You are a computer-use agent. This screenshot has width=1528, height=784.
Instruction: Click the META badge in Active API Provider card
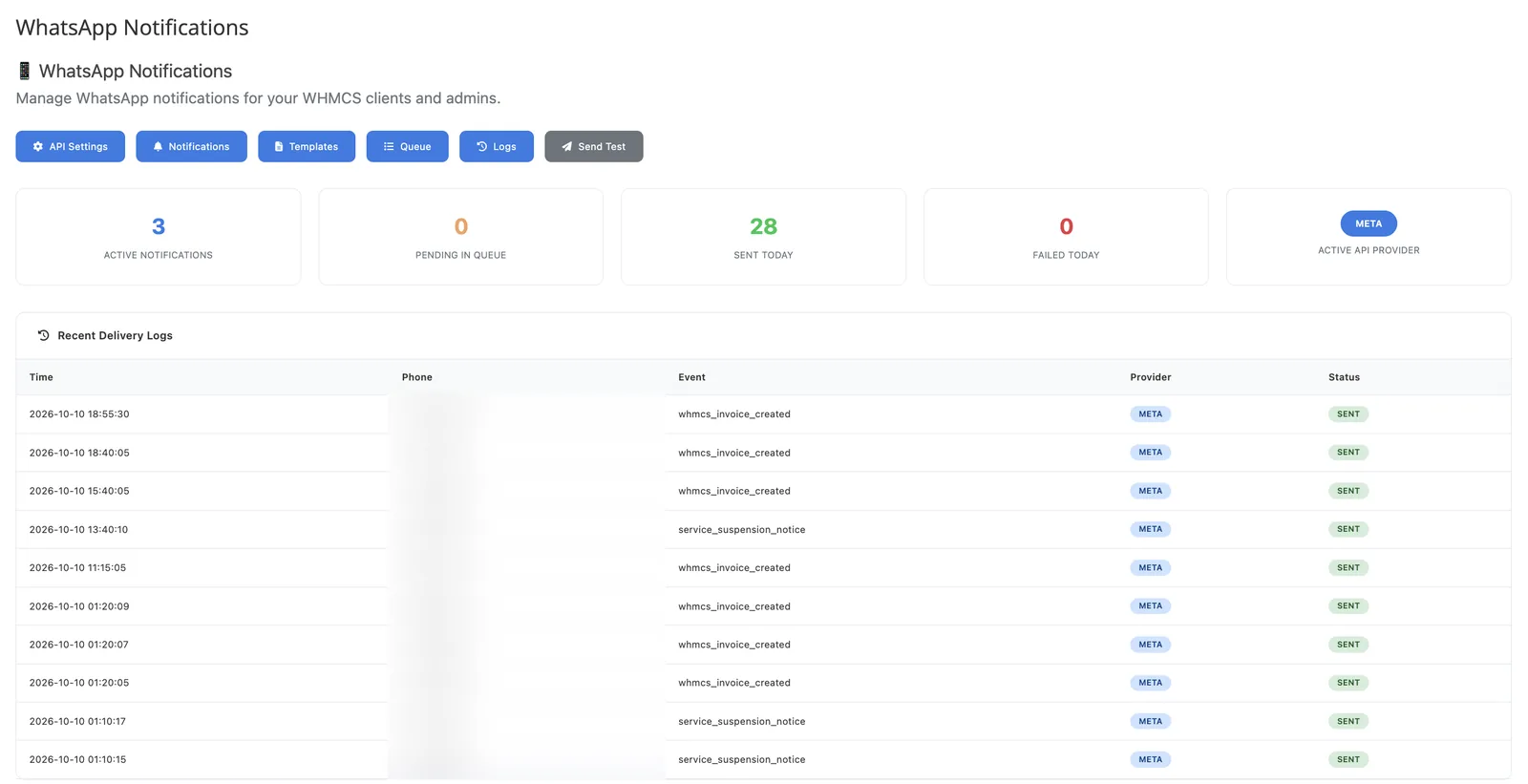coord(1369,223)
